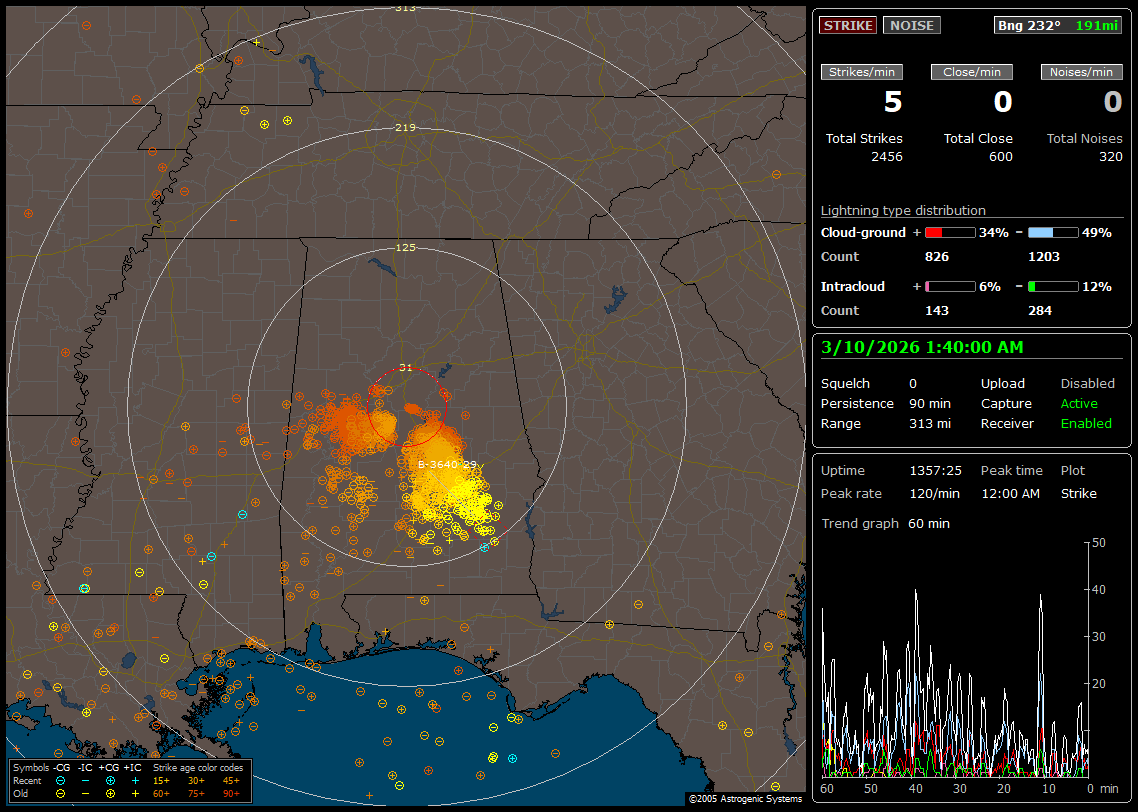Click the negative Cloud-ground blue percentage bar
The height and width of the screenshot is (812, 1138).
(x=1053, y=232)
